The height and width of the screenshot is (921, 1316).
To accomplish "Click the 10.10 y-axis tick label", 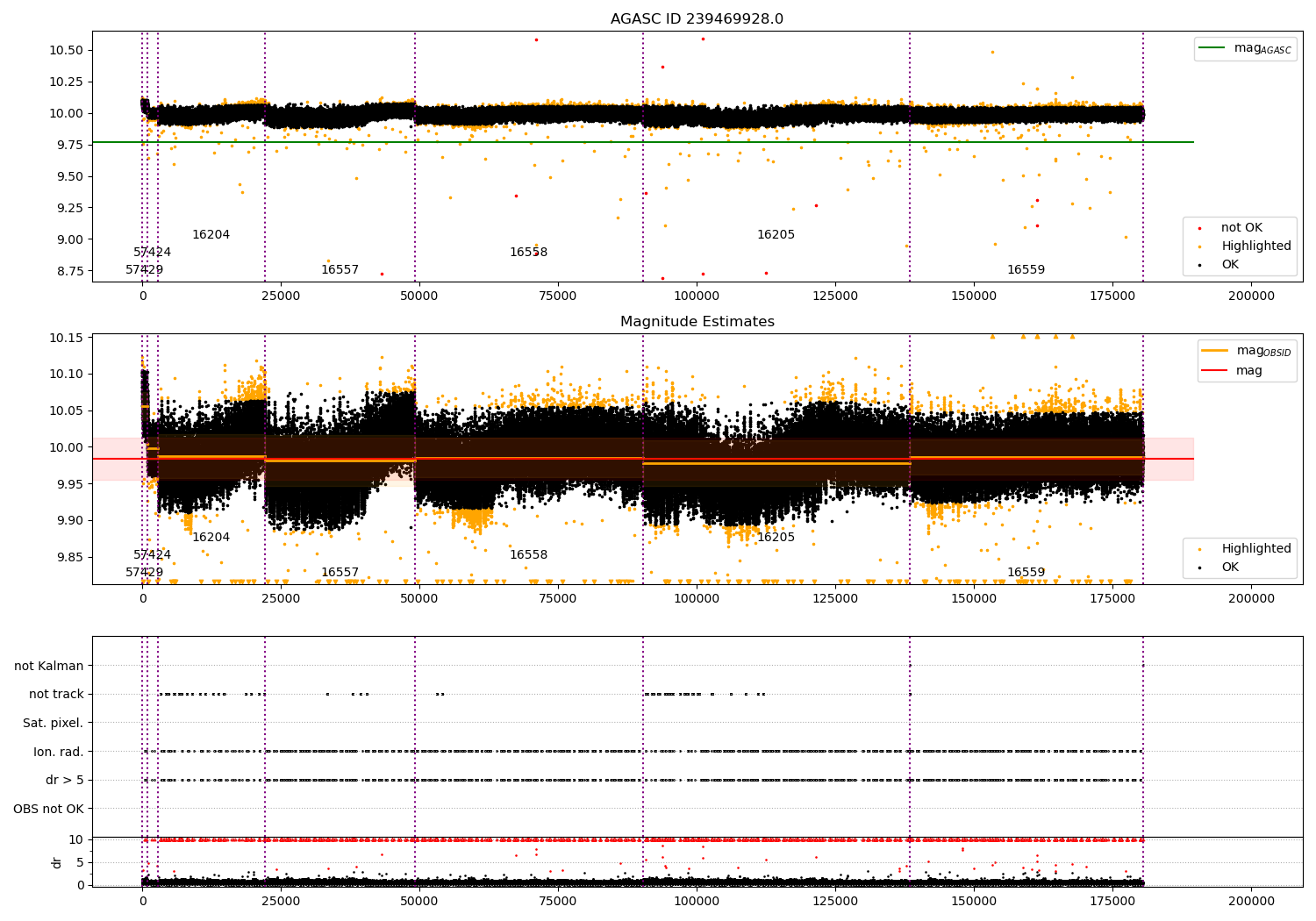I will tap(66, 375).
